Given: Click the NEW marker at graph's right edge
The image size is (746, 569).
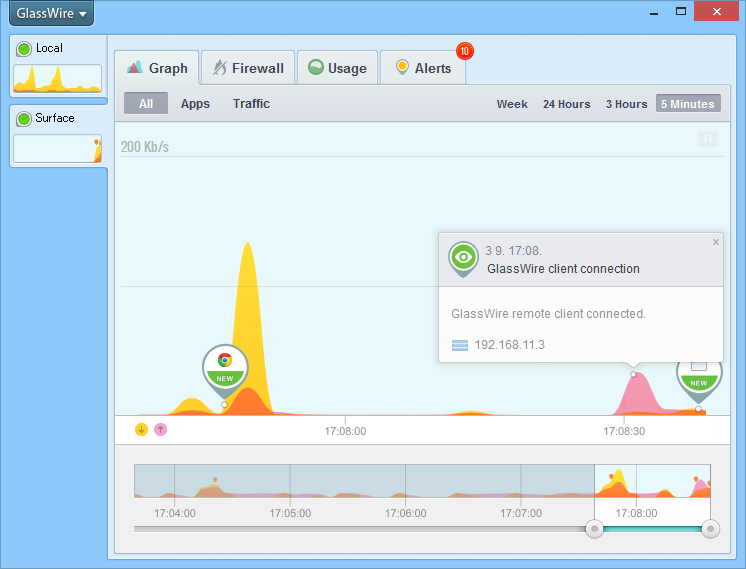Looking at the screenshot, I should pos(699,381).
